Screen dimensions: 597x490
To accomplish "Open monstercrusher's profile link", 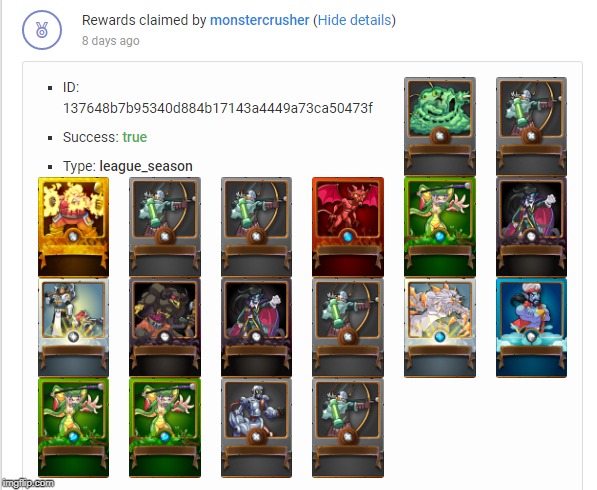I will (259, 20).
